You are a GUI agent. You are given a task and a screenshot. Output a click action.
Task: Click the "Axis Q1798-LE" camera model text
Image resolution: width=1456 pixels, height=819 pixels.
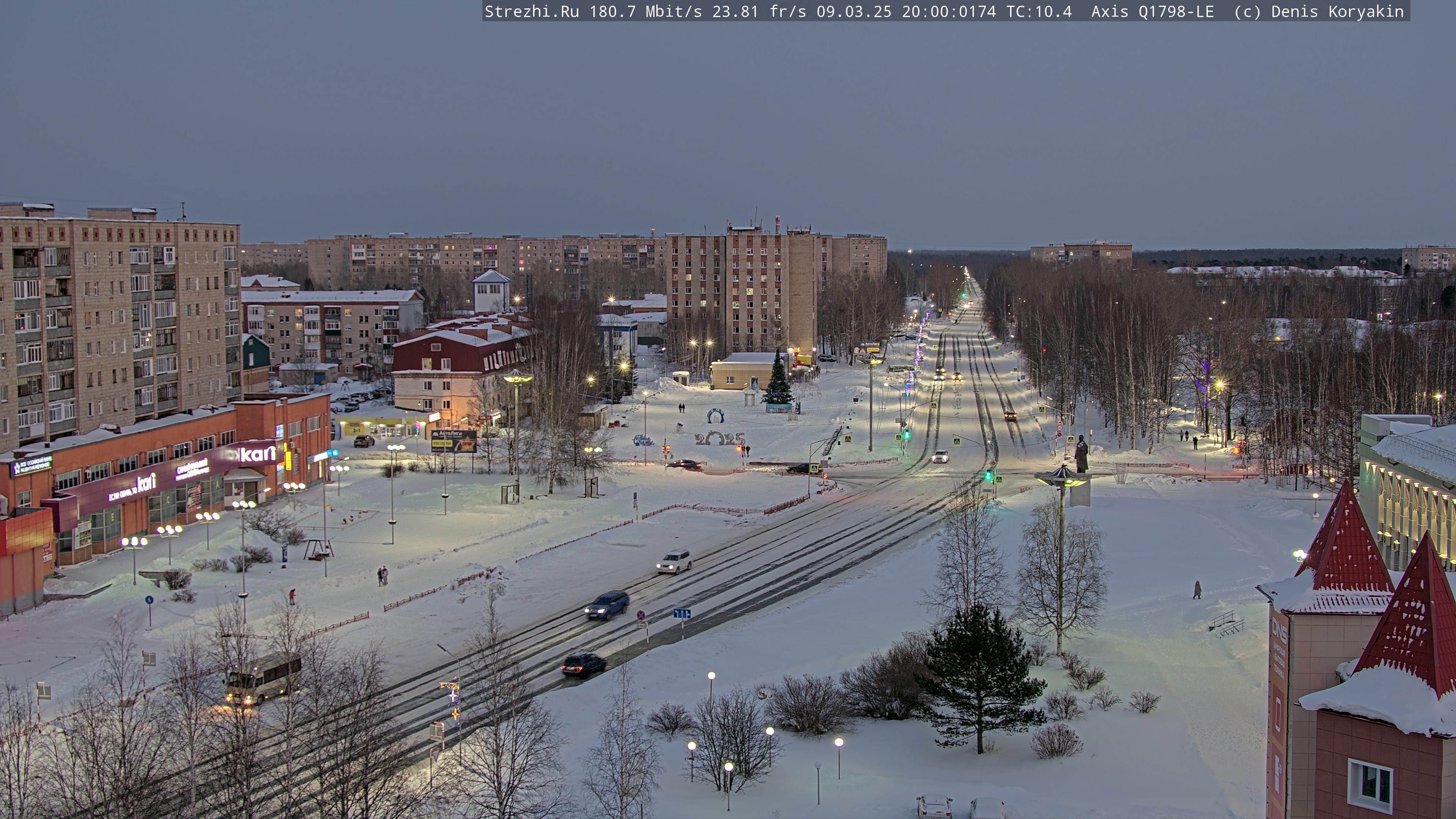1153,11
